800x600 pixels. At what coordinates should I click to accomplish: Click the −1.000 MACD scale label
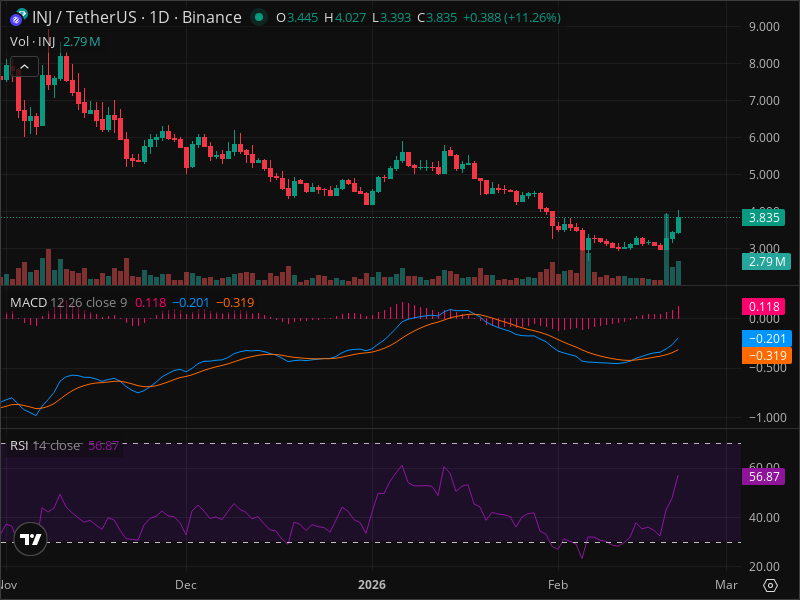(x=767, y=417)
